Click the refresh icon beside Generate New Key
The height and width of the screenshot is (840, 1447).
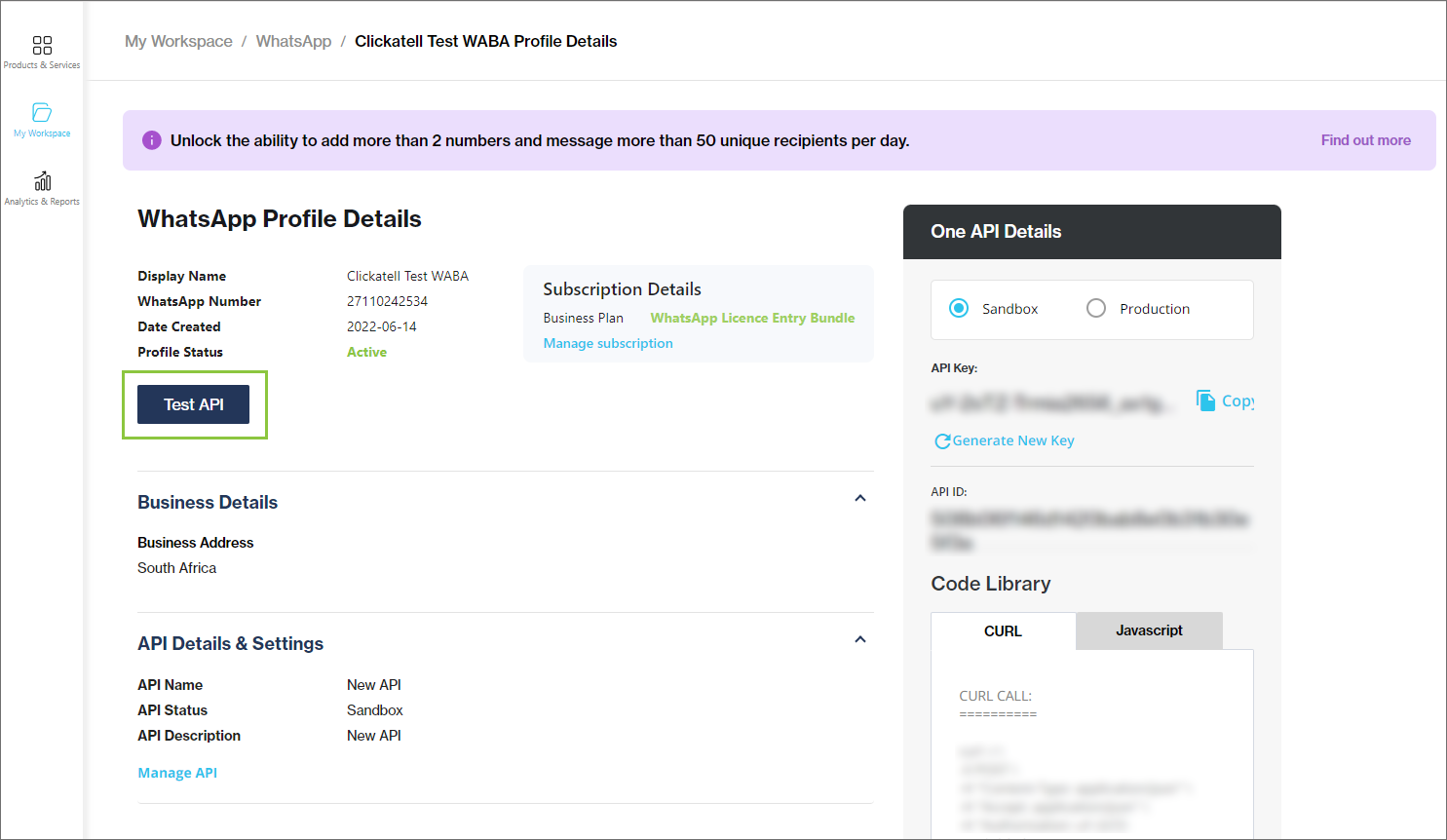coord(942,441)
